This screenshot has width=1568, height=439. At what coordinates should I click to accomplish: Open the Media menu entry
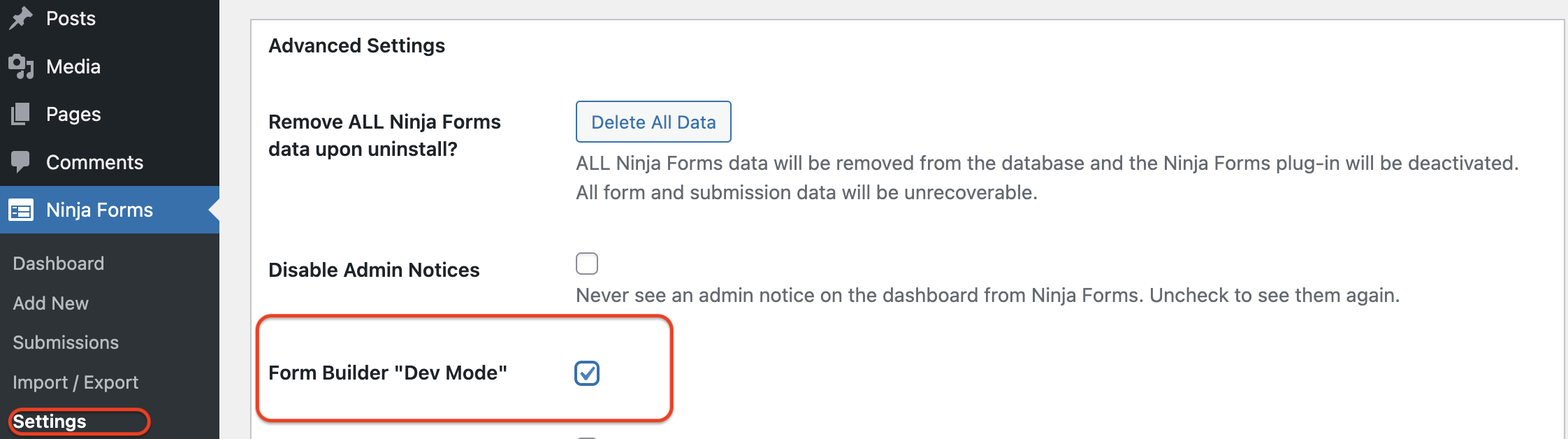click(x=73, y=66)
